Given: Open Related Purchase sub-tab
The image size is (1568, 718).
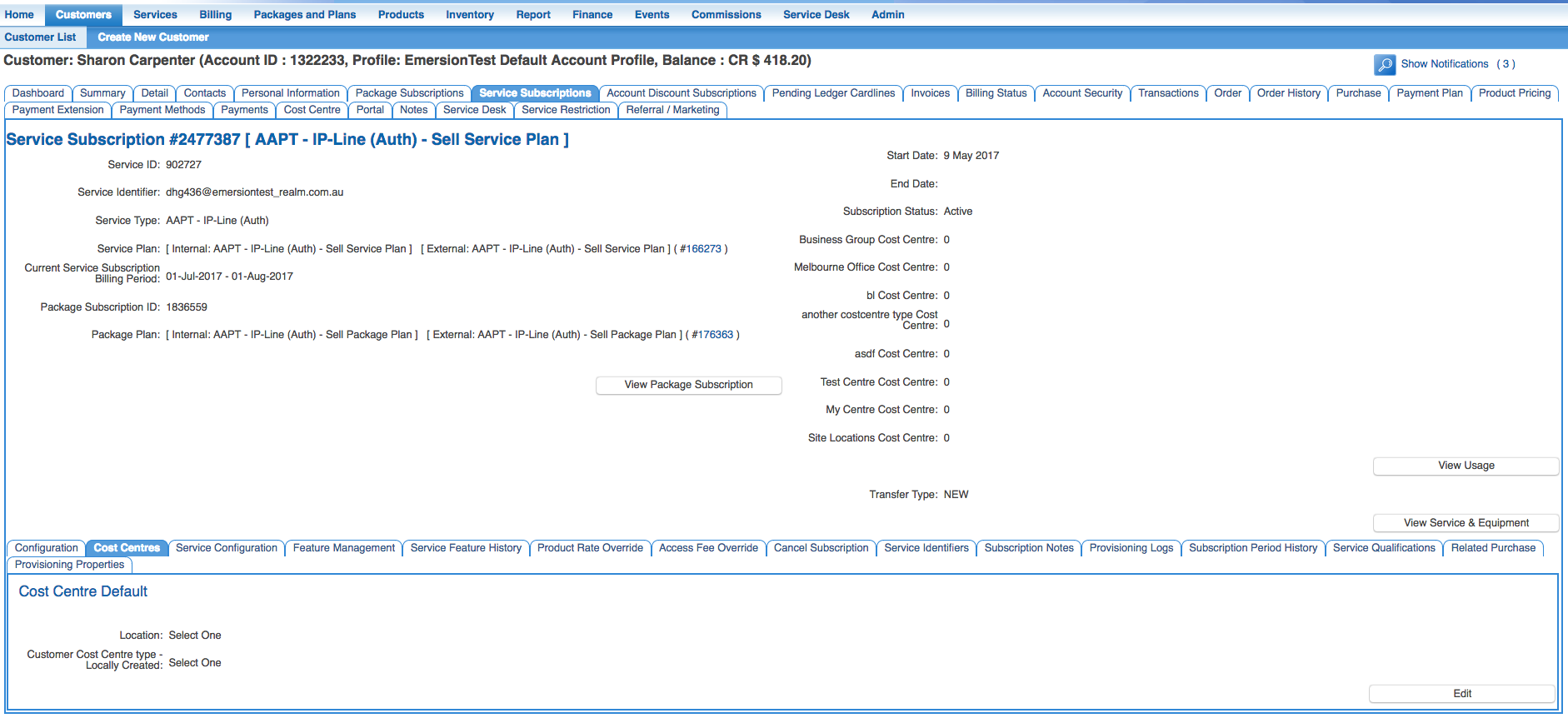Looking at the screenshot, I should [1493, 548].
